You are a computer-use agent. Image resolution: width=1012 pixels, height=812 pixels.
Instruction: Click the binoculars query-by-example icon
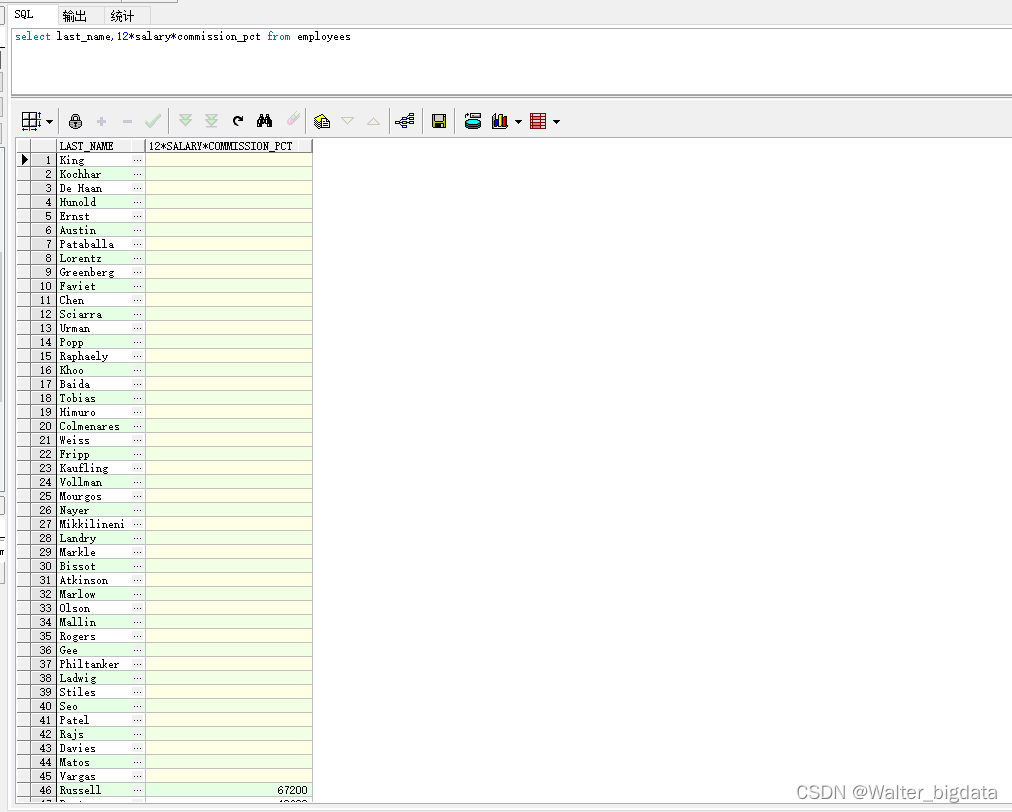coord(265,121)
